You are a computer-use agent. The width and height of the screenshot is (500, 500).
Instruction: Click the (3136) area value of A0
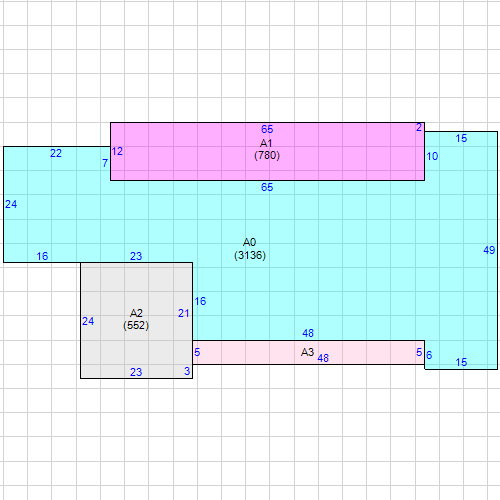coord(250,255)
